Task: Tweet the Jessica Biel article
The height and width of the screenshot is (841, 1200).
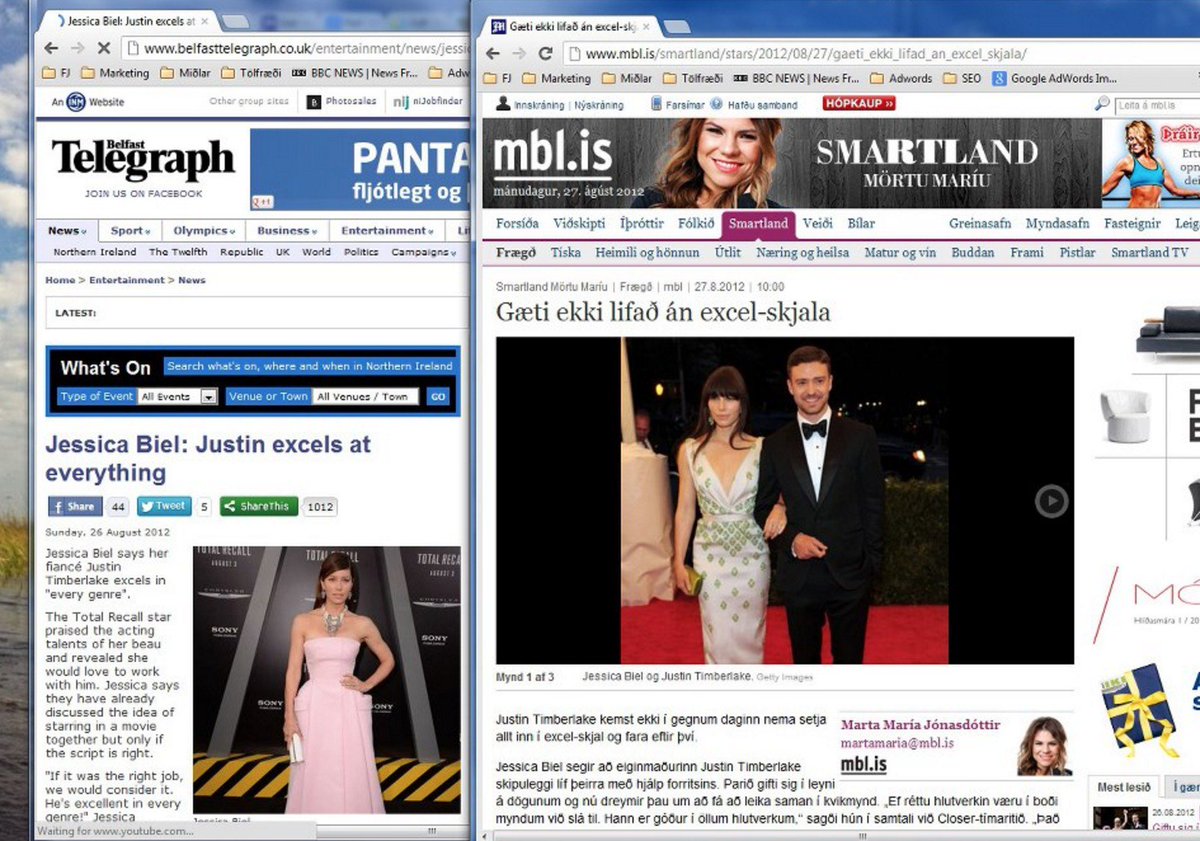Action: click(164, 506)
